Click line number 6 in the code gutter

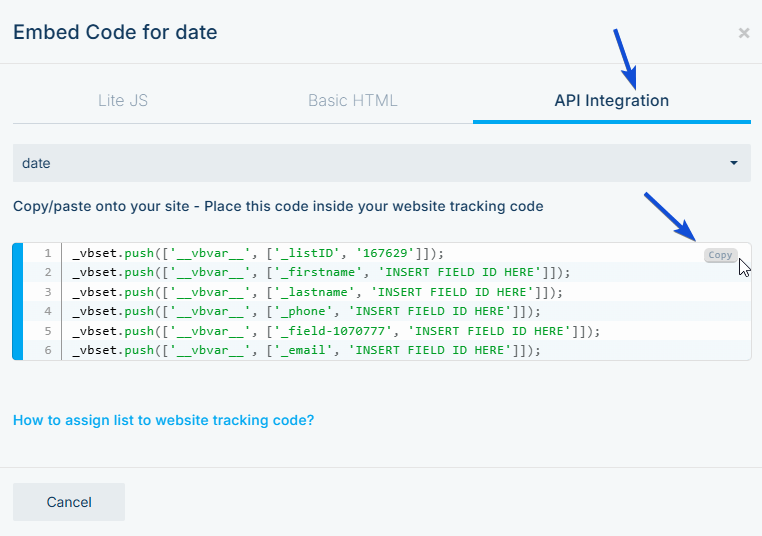point(48,350)
